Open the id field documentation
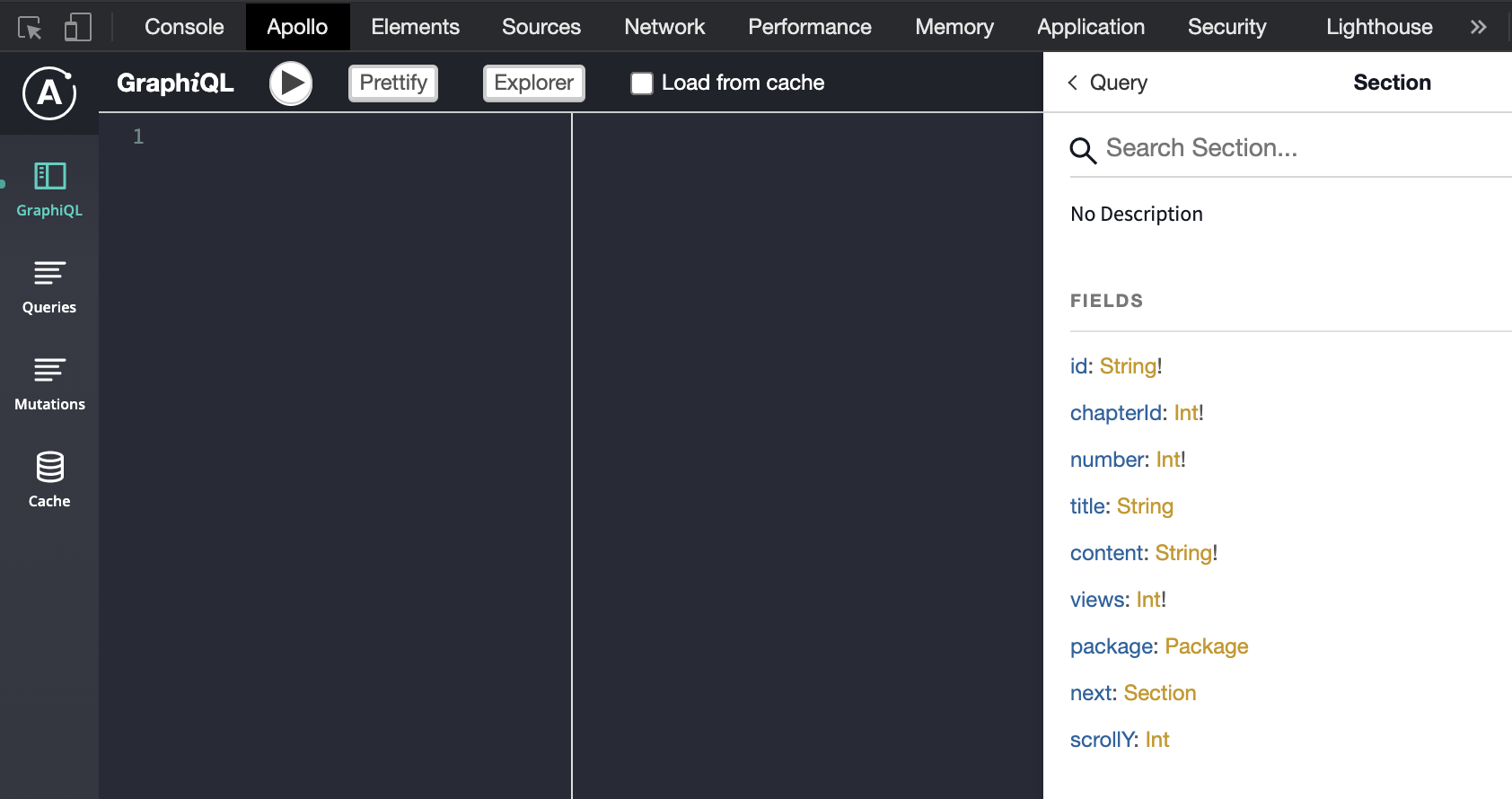Image resolution: width=1512 pixels, height=799 pixels. 1078,366
